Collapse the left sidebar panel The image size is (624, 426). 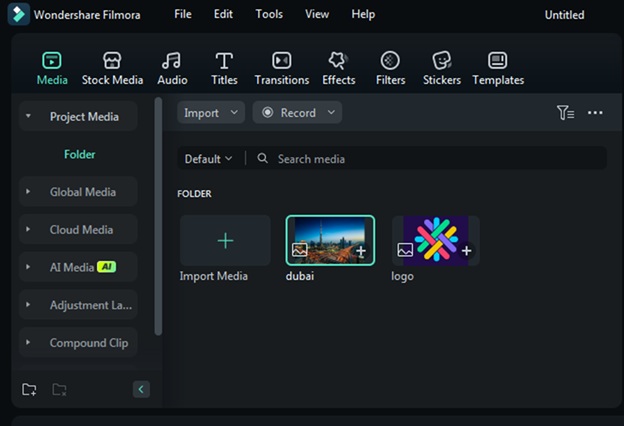(x=141, y=389)
